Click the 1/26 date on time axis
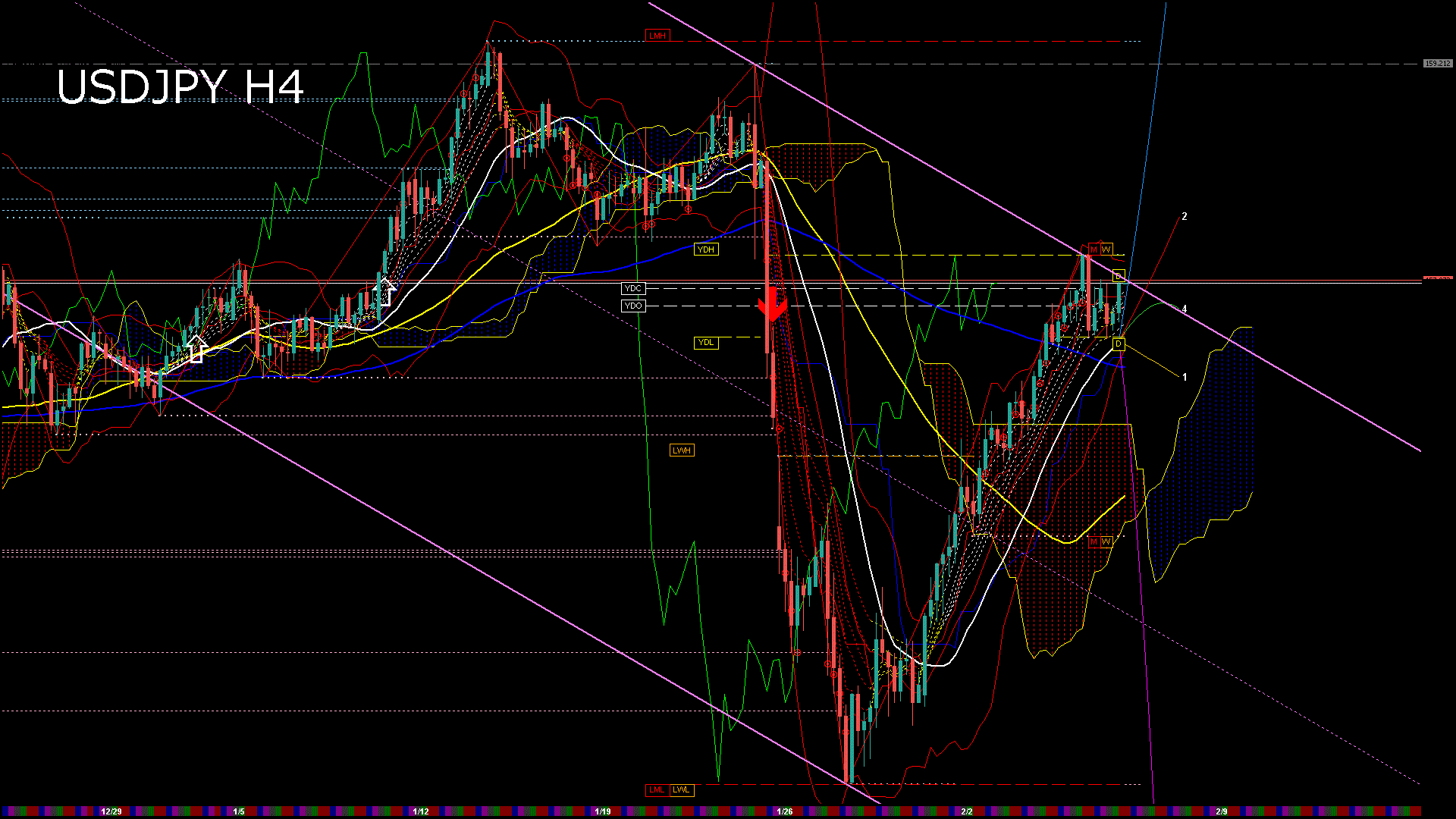This screenshot has width=1456, height=819. coord(785,811)
